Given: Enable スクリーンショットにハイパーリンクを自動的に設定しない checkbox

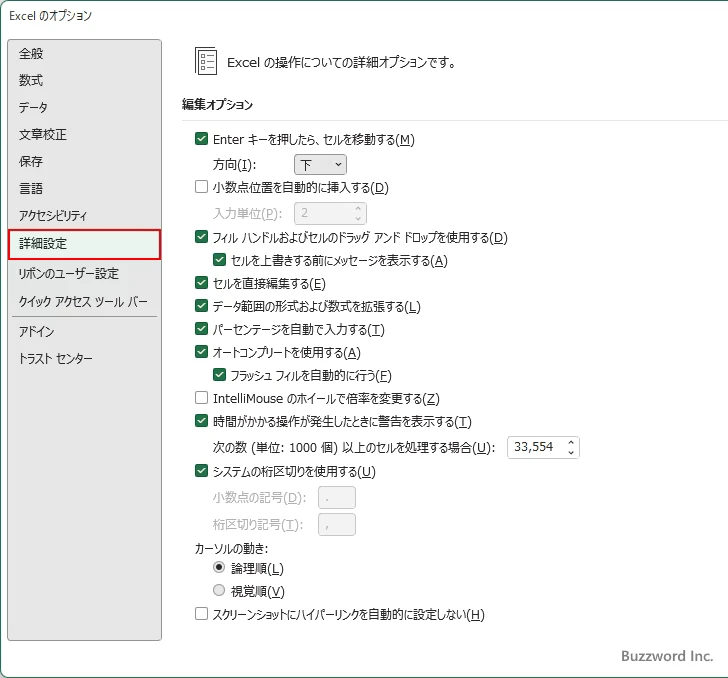Looking at the screenshot, I should pyautogui.click(x=201, y=613).
